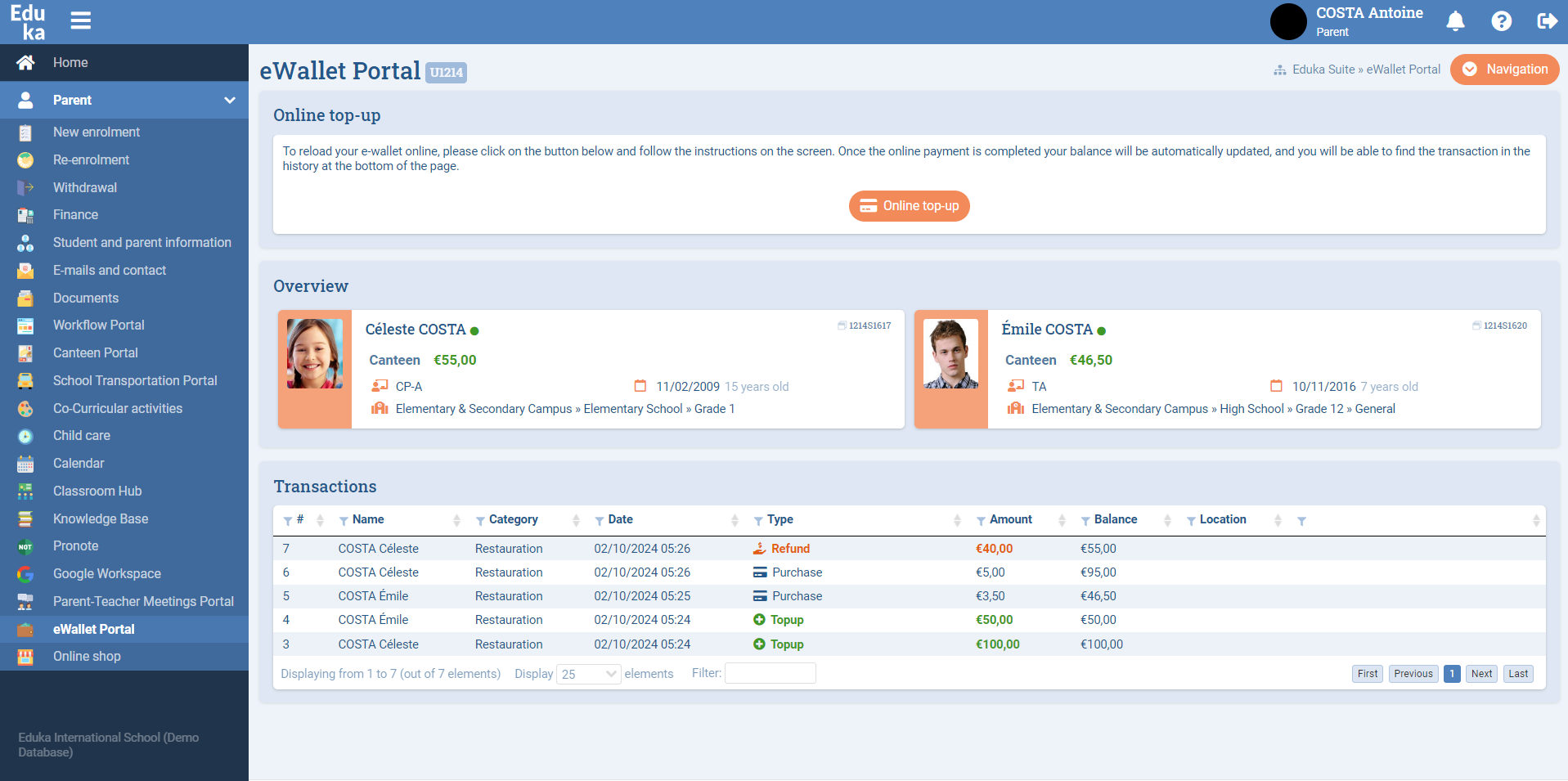Open the elements-per-page dropdown
This screenshot has height=781, width=1568.
(588, 674)
